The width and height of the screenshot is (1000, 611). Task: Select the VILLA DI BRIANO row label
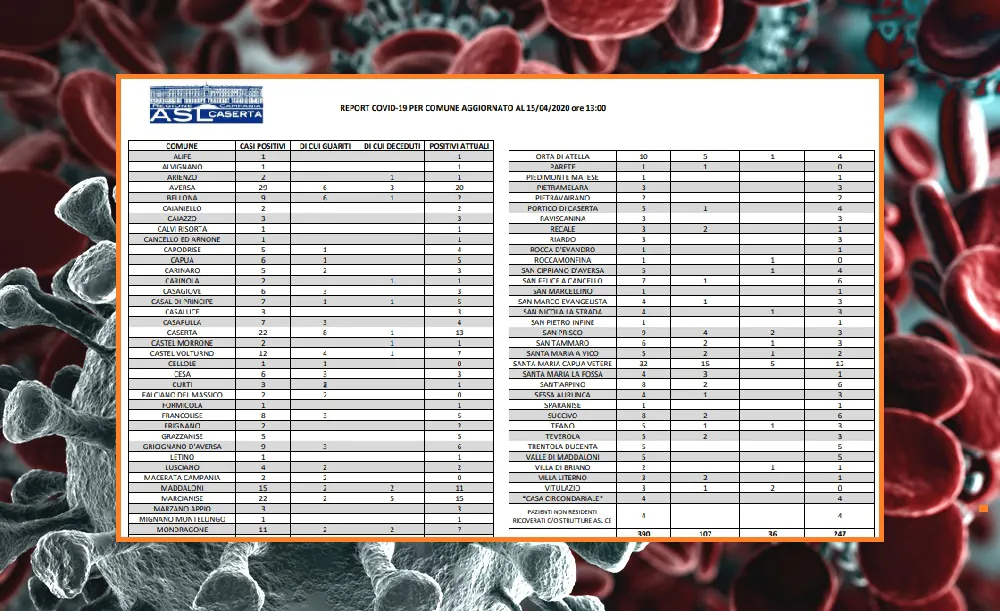pyautogui.click(x=562, y=467)
